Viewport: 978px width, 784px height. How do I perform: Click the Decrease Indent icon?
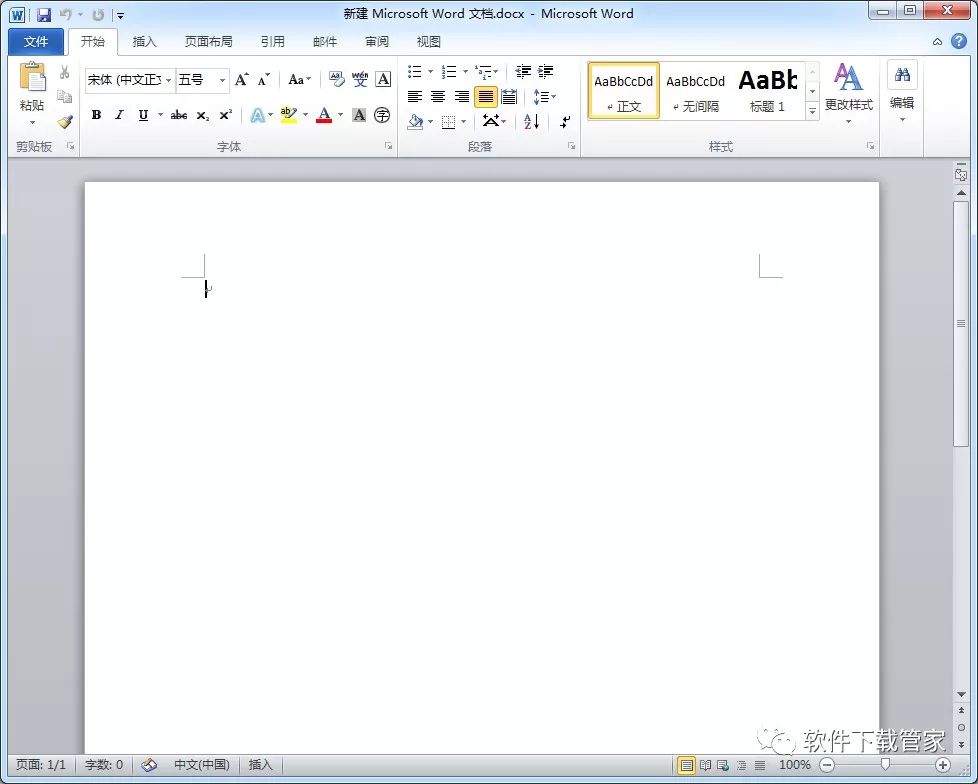click(523, 72)
